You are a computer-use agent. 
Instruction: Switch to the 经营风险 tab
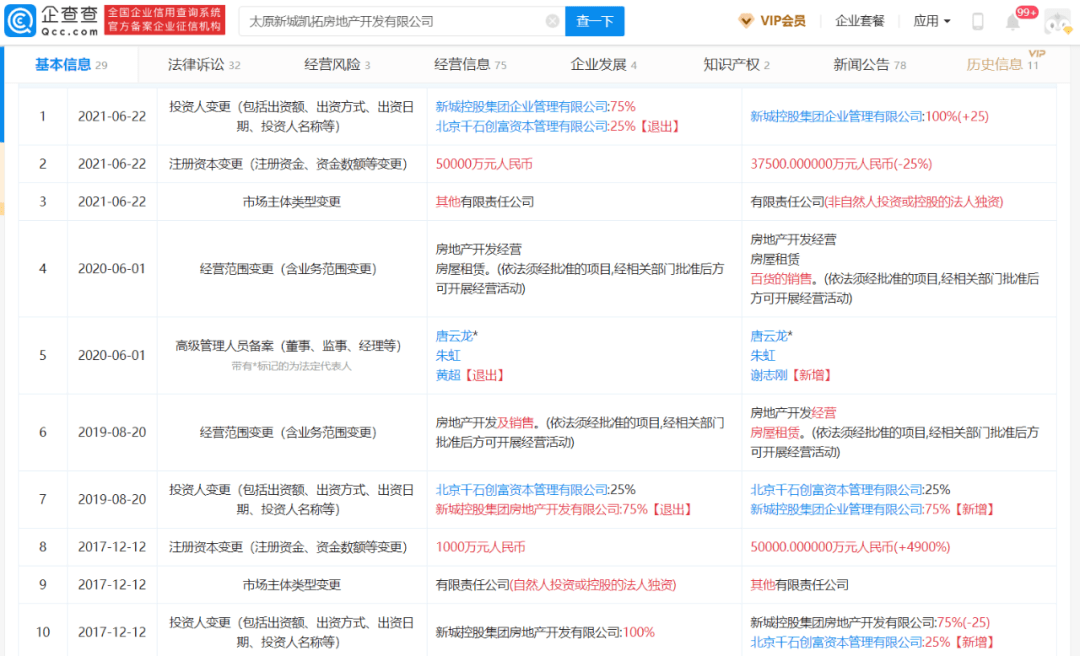tap(337, 65)
